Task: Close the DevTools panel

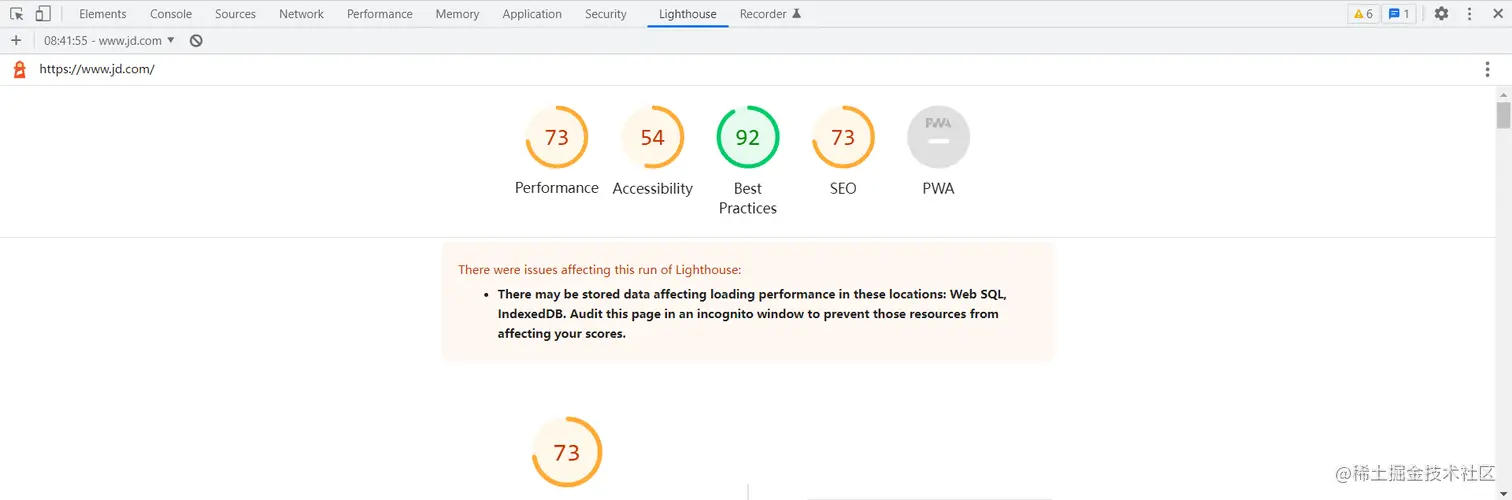Action: coord(1498,14)
